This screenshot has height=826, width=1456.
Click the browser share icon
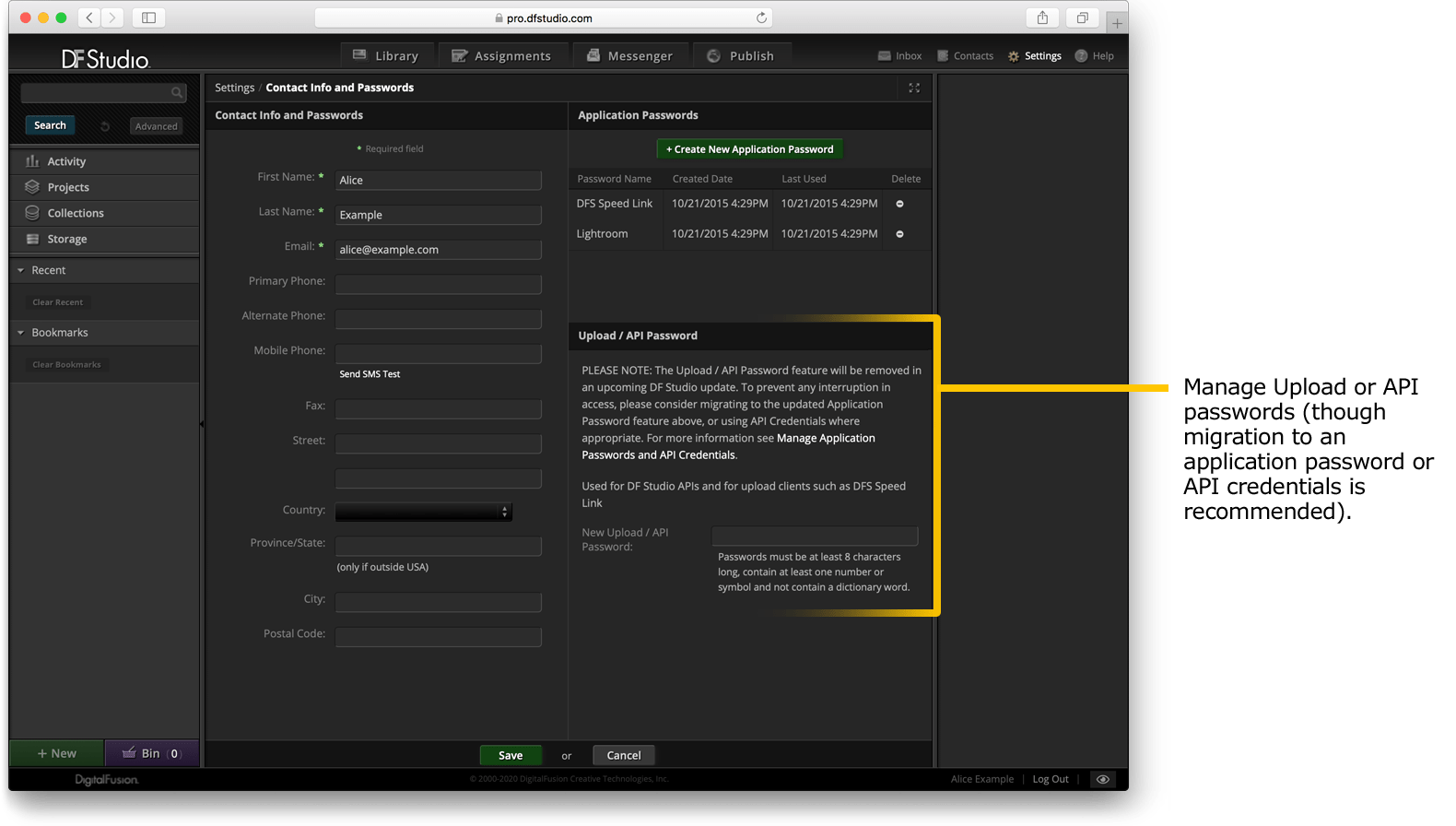1042,18
